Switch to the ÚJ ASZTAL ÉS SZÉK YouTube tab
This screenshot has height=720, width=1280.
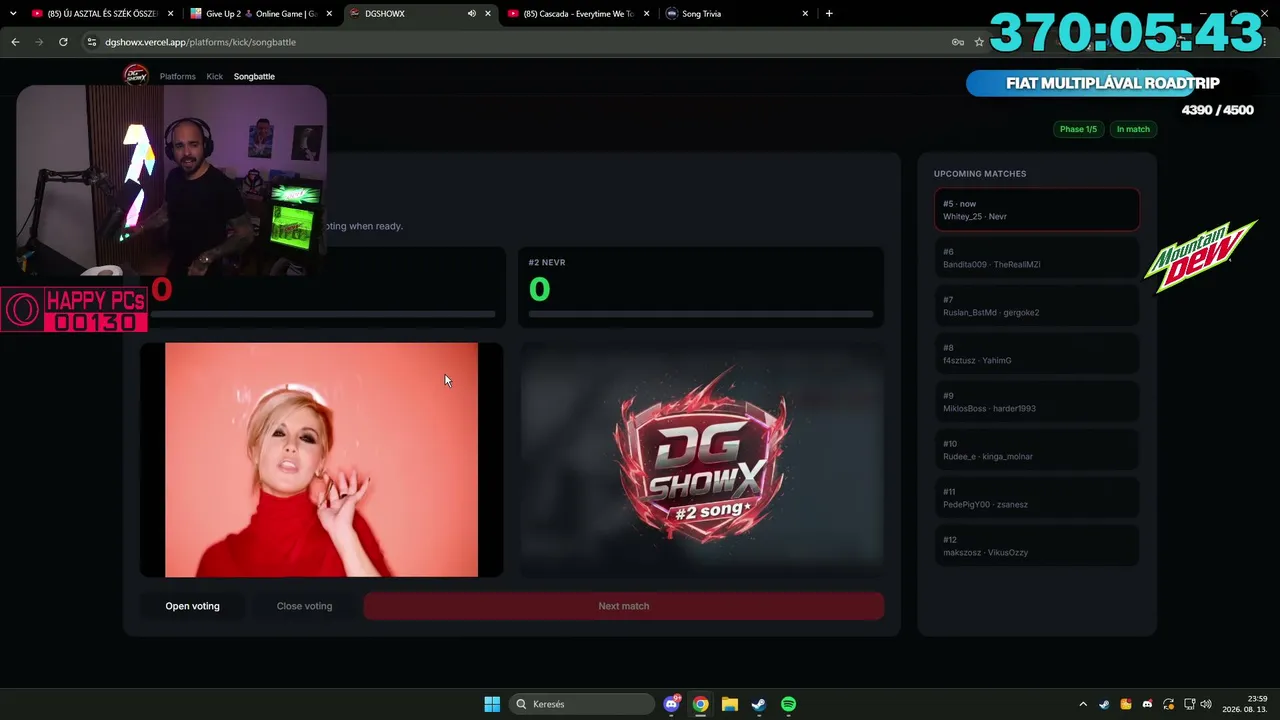click(x=100, y=14)
